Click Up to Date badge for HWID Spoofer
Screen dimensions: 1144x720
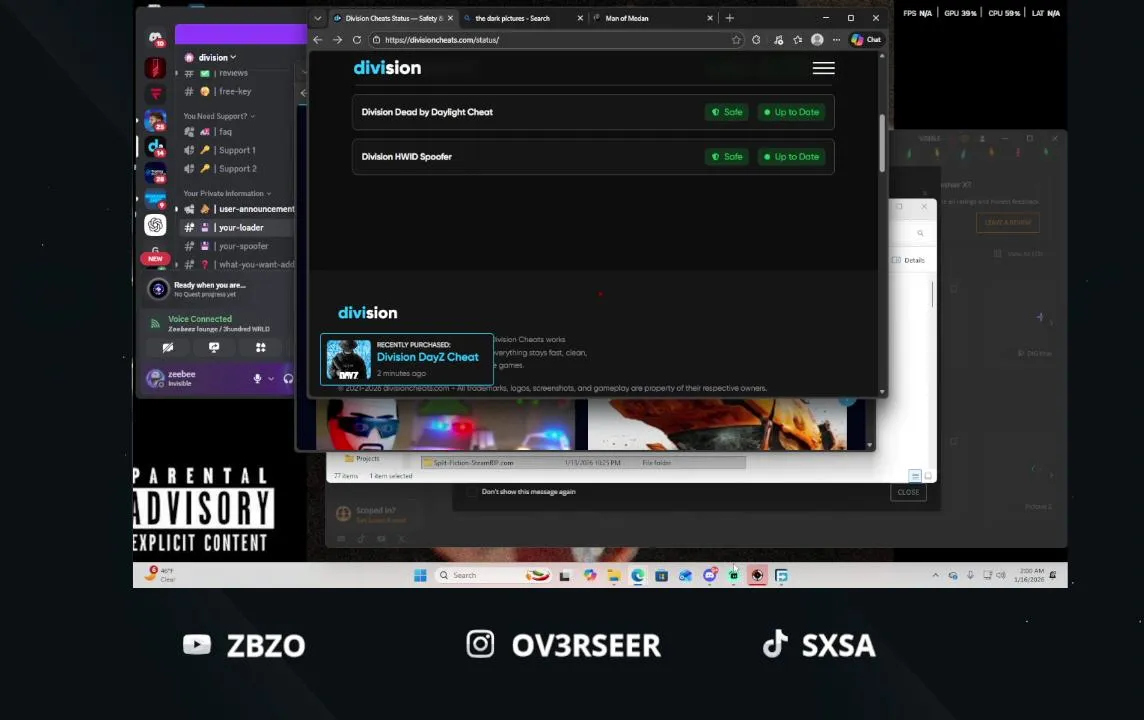[792, 157]
